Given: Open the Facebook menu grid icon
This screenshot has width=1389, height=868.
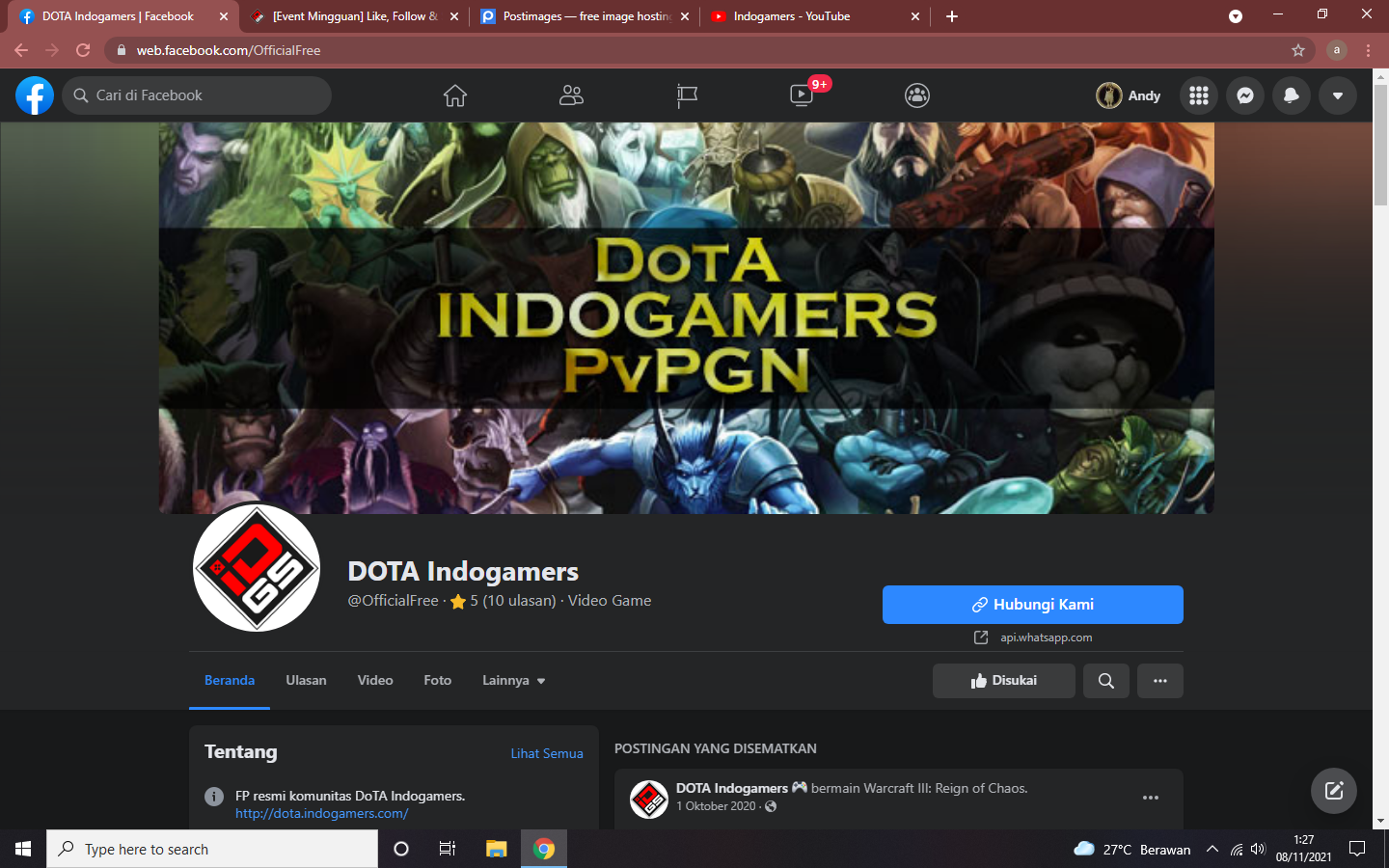Looking at the screenshot, I should click(1199, 95).
